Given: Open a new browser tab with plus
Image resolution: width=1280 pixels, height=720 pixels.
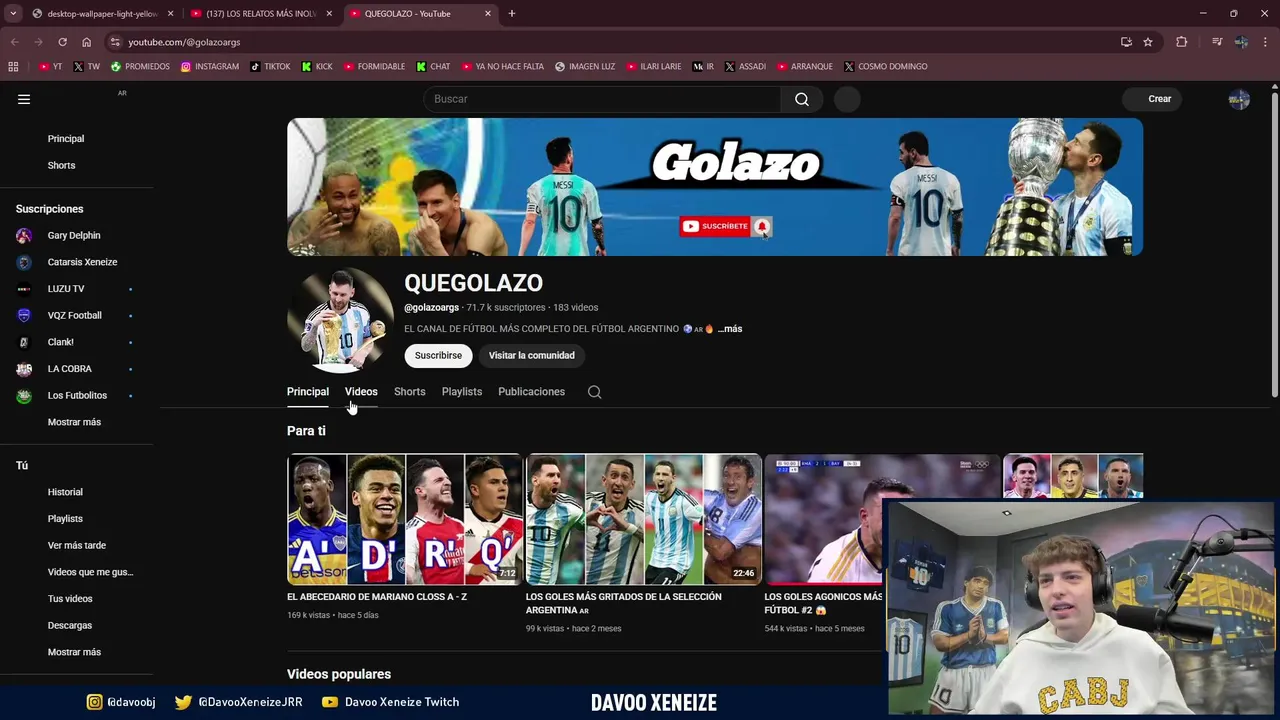Looking at the screenshot, I should point(512,13).
